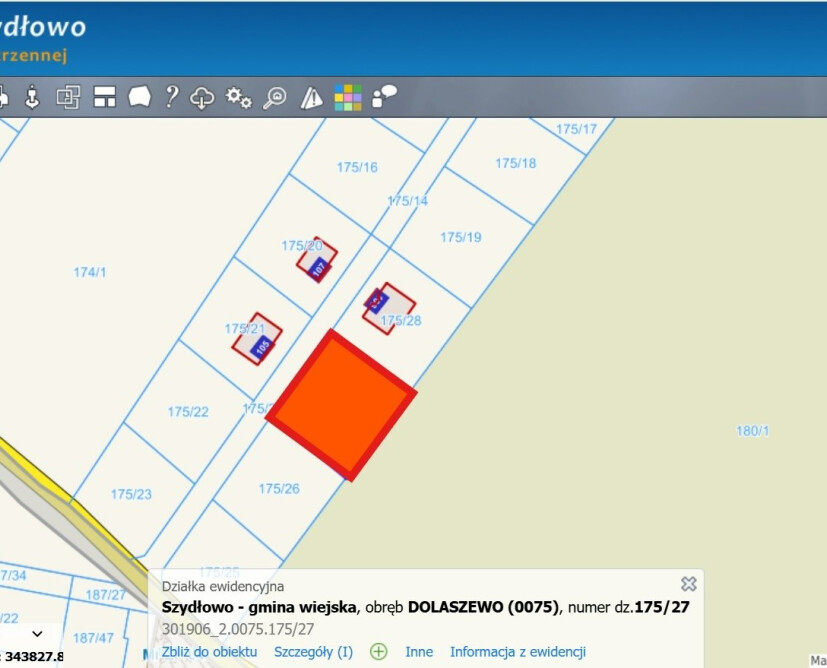Click the warning triangle icon
The width and height of the screenshot is (827, 668).
point(312,97)
